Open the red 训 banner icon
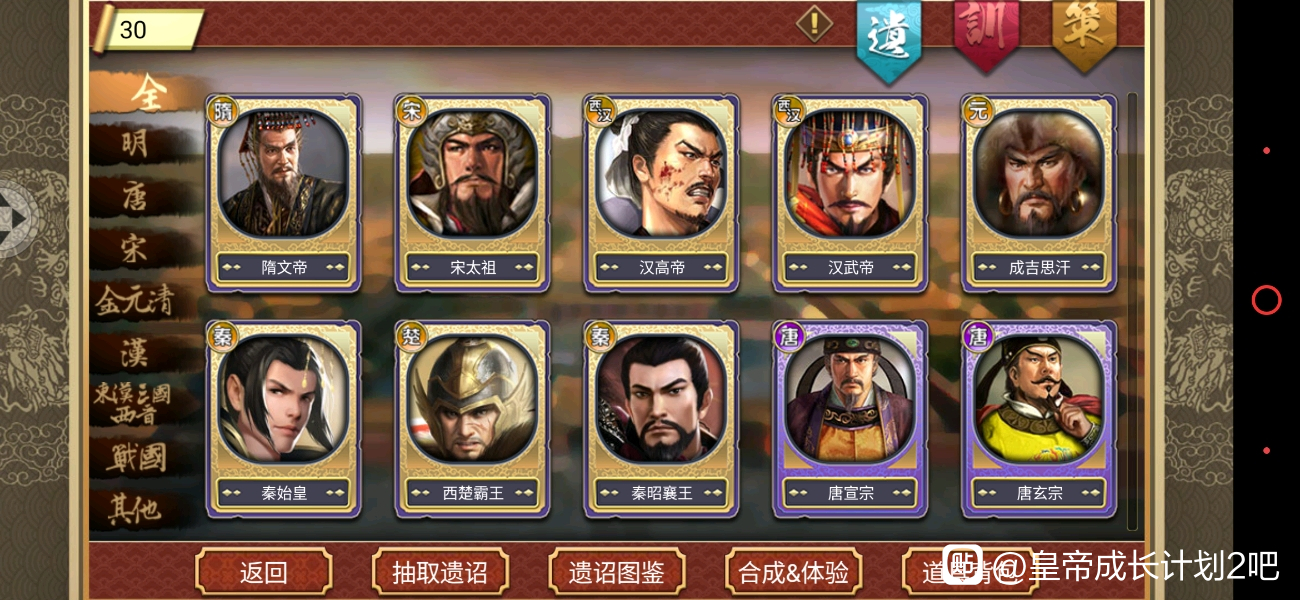1300x600 pixels. [986, 35]
